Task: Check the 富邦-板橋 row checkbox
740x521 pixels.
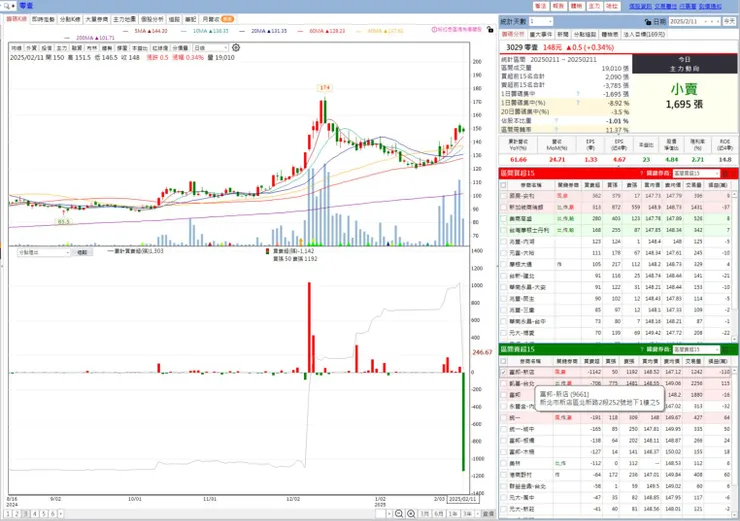Action: (504, 441)
